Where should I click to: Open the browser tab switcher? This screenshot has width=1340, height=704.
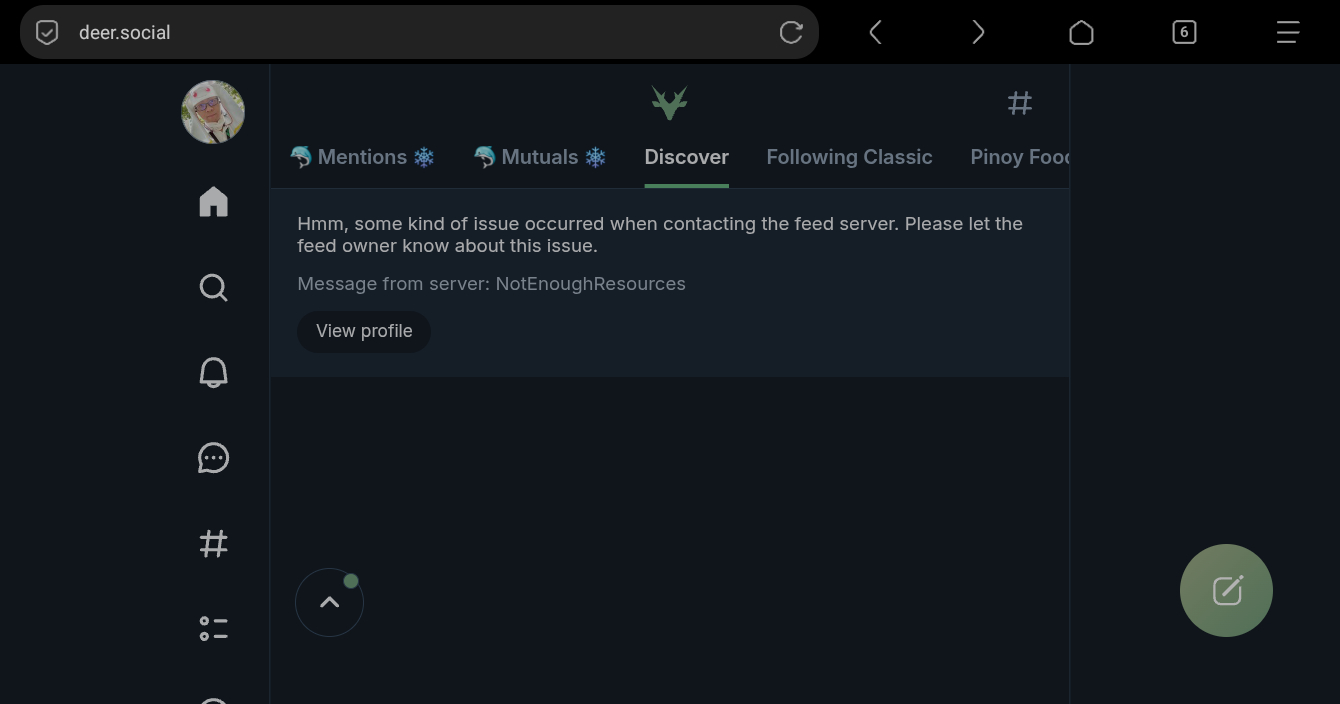coord(1184,32)
